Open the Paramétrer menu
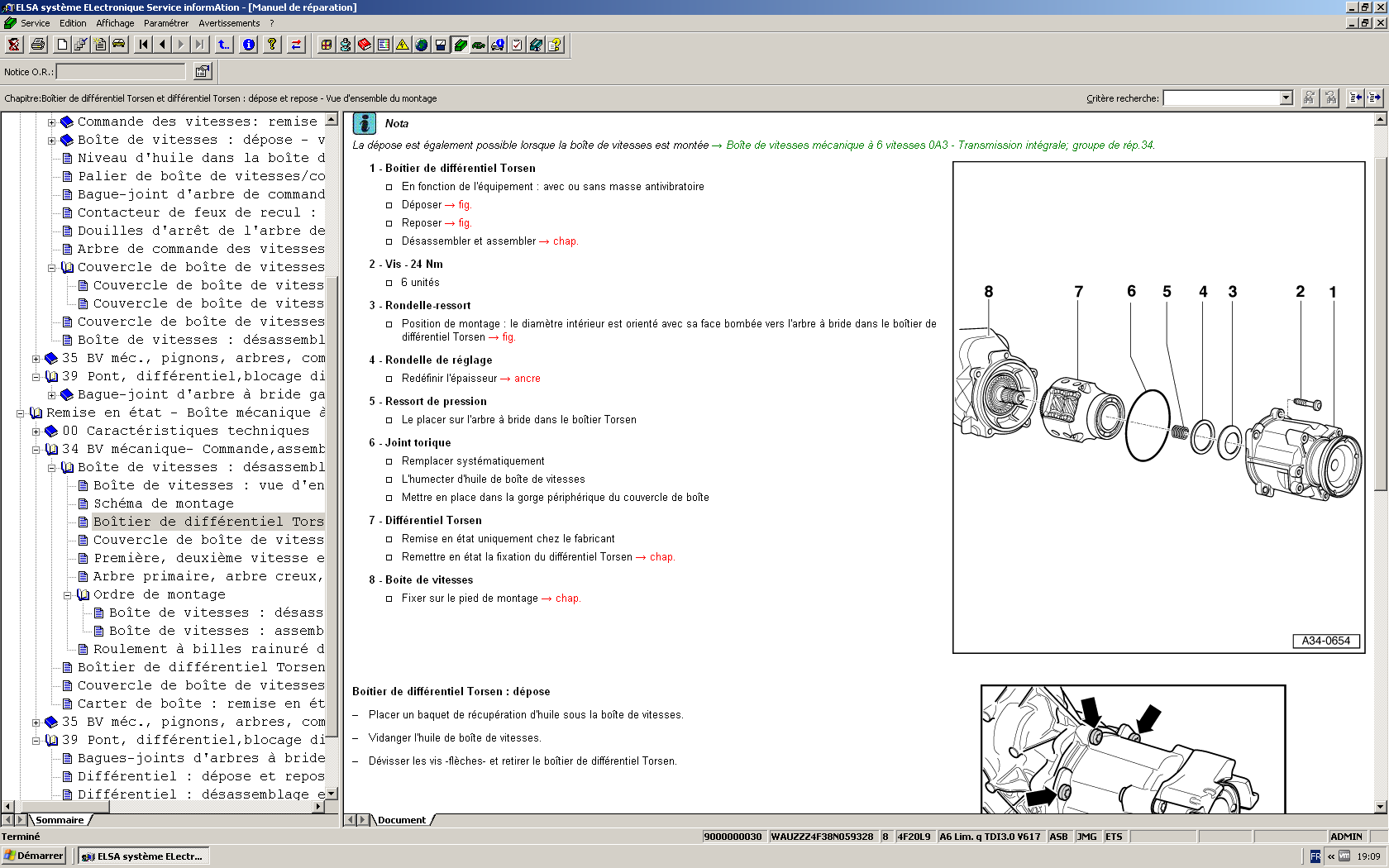The height and width of the screenshot is (868, 1389). coord(166,23)
